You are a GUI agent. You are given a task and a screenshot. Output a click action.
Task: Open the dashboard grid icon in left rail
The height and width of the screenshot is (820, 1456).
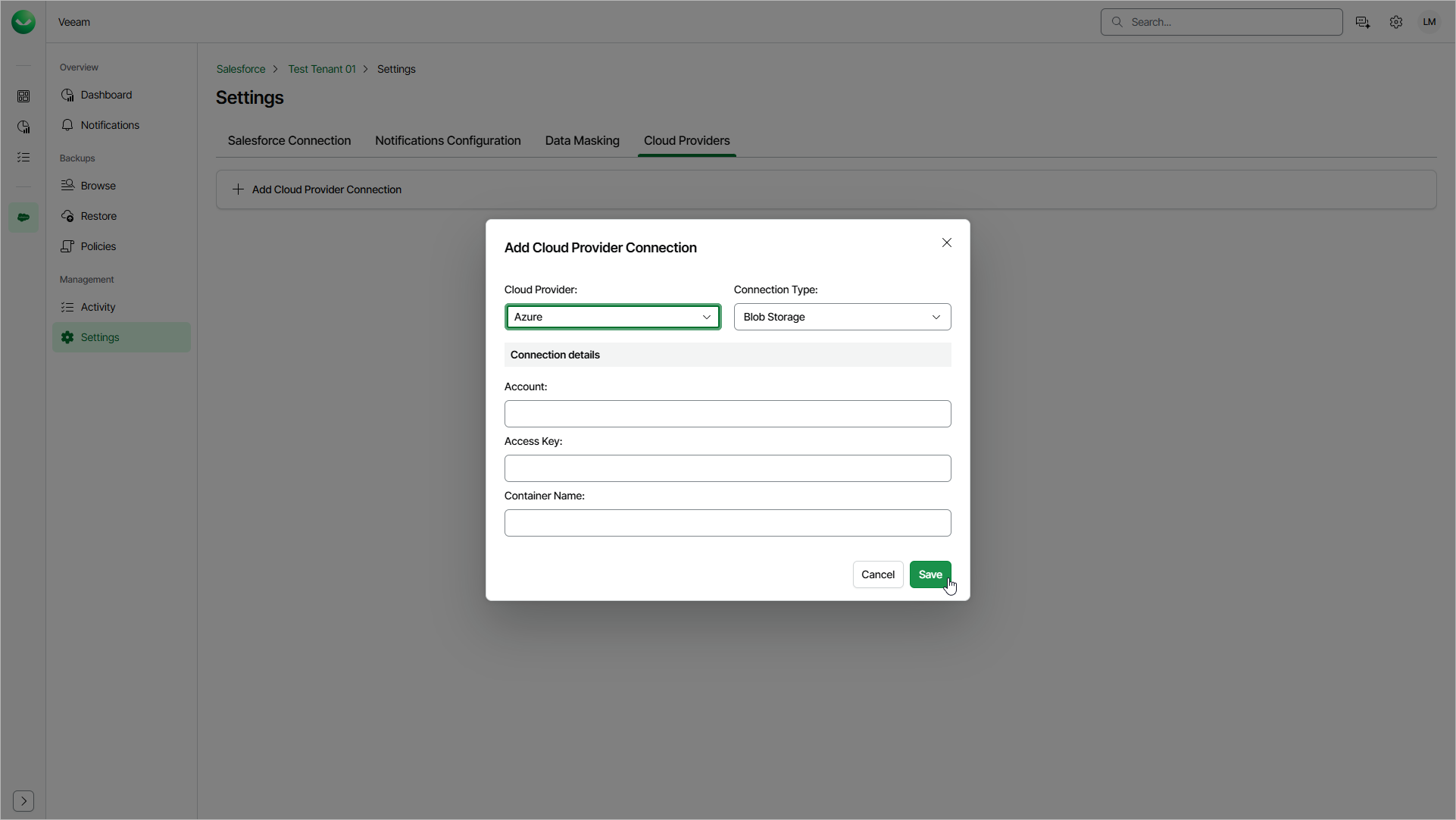[x=23, y=96]
